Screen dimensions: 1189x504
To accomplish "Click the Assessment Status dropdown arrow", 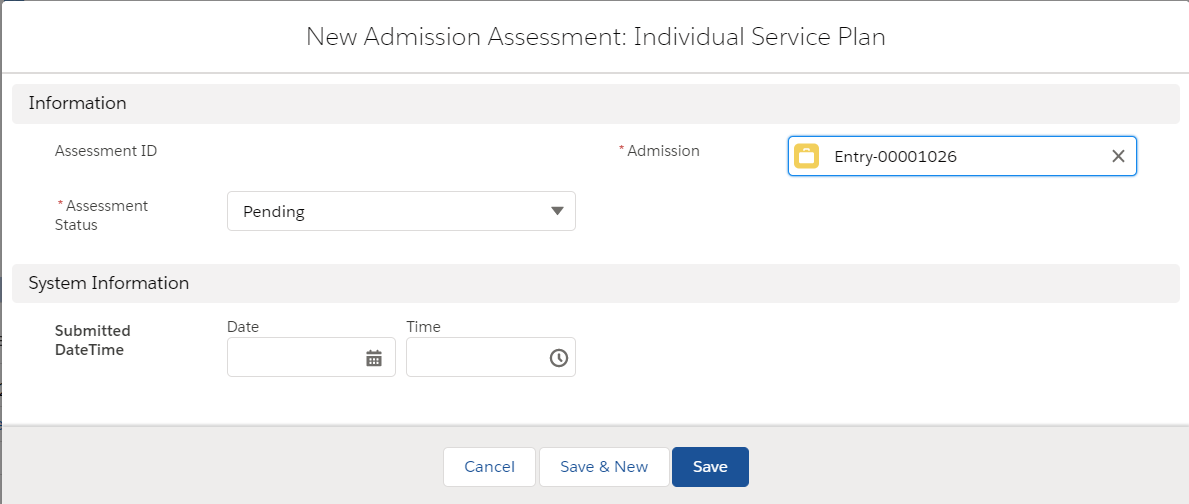I will coord(557,211).
